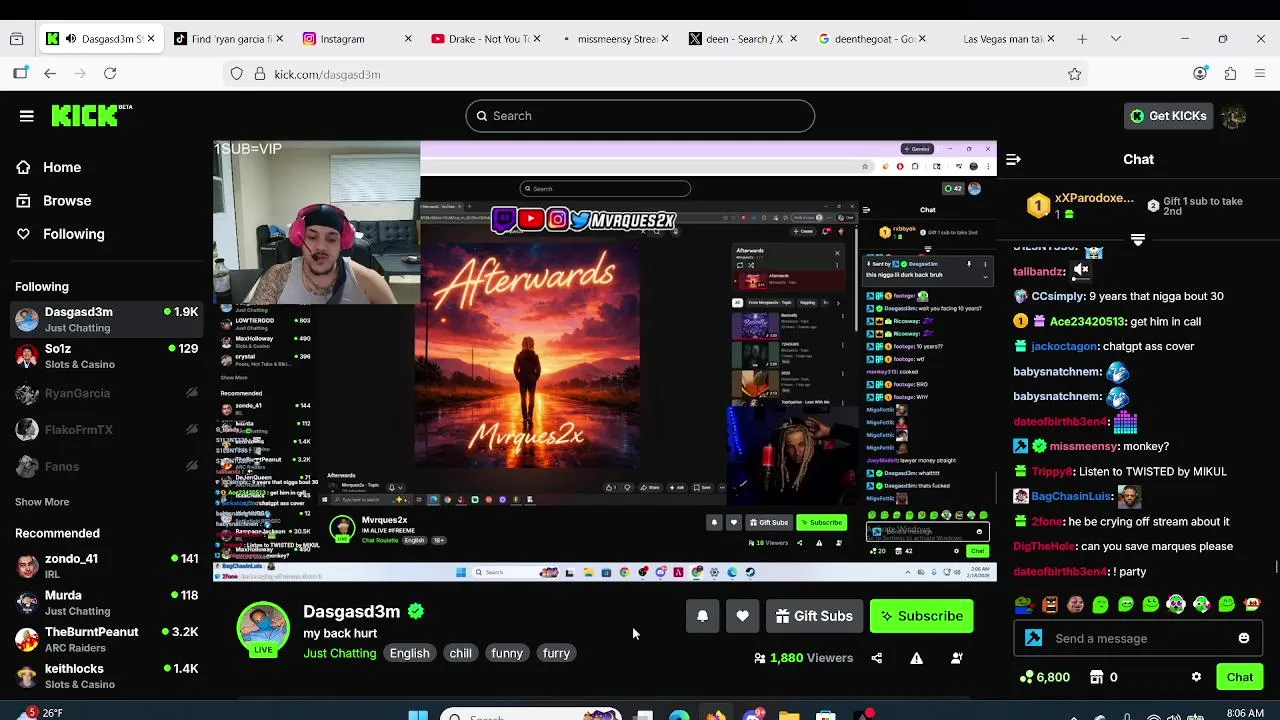The width and height of the screenshot is (1280, 720).
Task: Select the offline Fanos channel
Action: point(107,466)
